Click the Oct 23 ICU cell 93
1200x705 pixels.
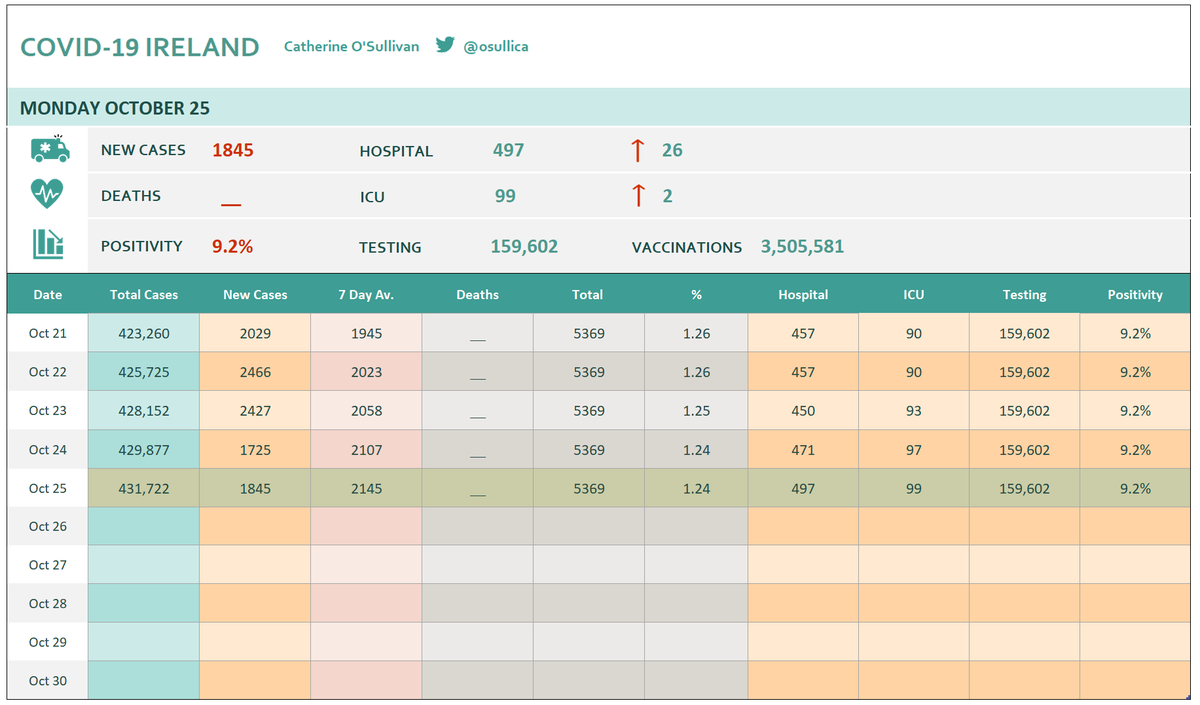click(914, 411)
